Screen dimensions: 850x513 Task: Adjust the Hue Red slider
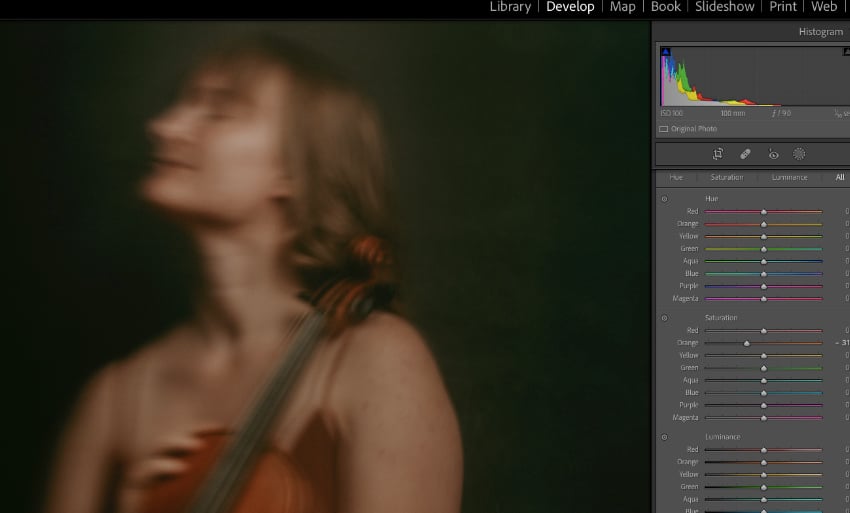point(763,211)
